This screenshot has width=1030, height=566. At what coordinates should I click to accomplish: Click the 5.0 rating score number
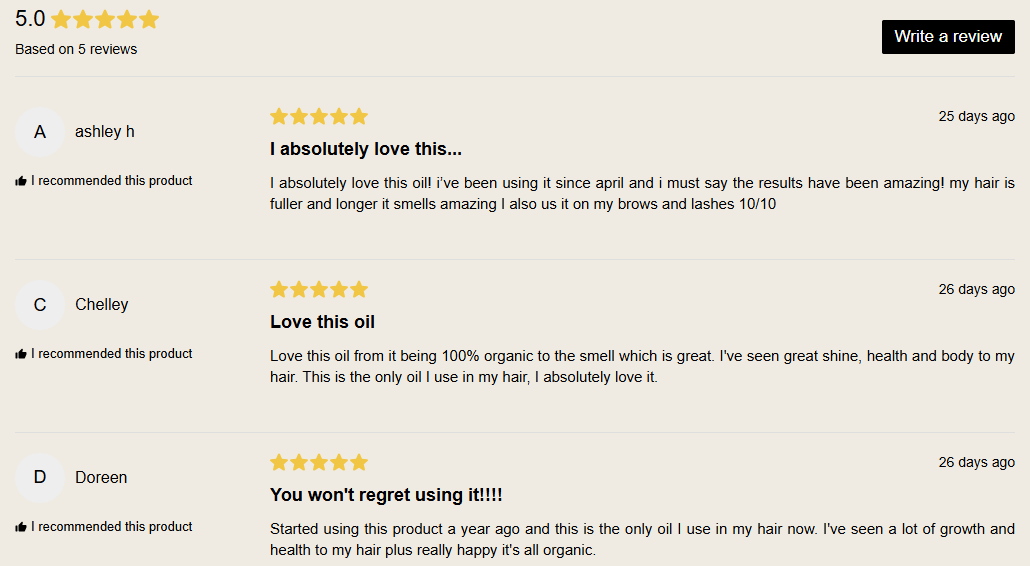30,19
